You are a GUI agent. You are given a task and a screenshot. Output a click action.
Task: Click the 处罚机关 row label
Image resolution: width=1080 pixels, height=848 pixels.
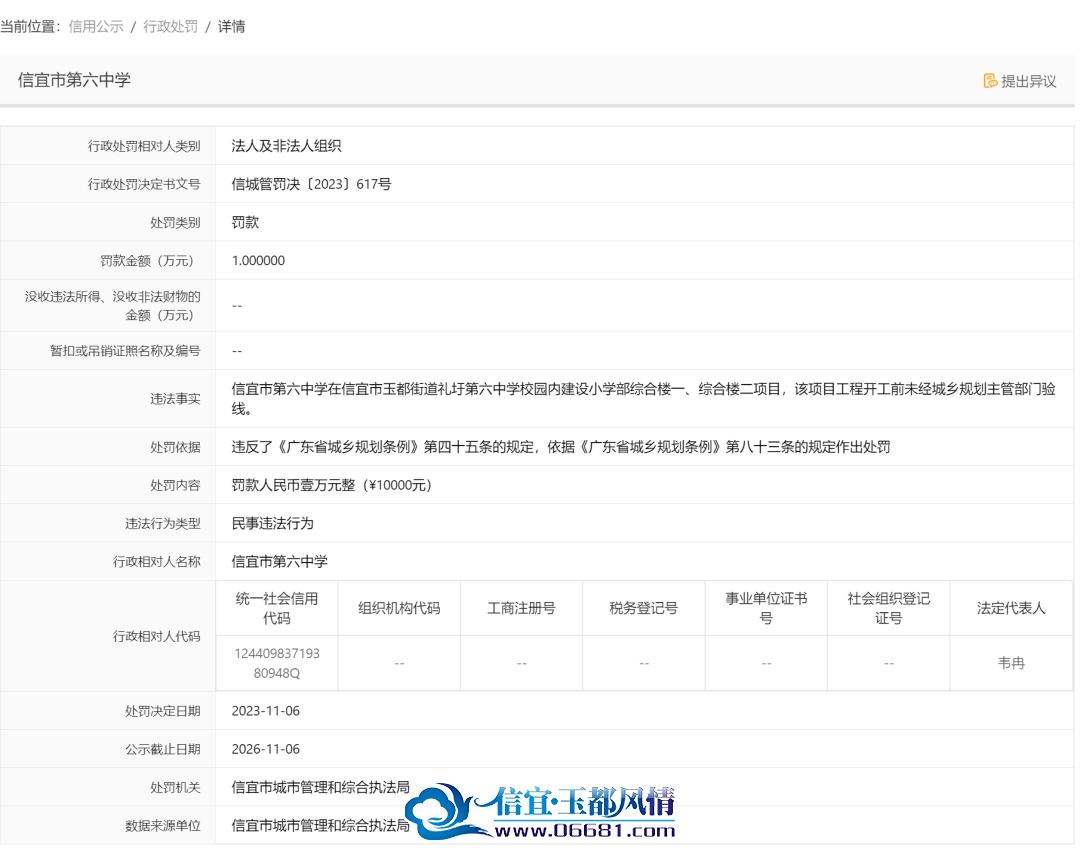point(175,788)
